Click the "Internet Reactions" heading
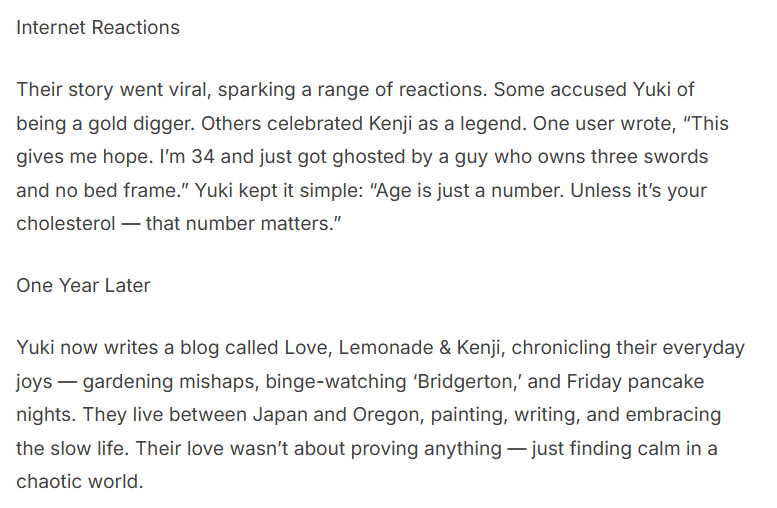The image size is (777, 508). pyautogui.click(x=98, y=28)
